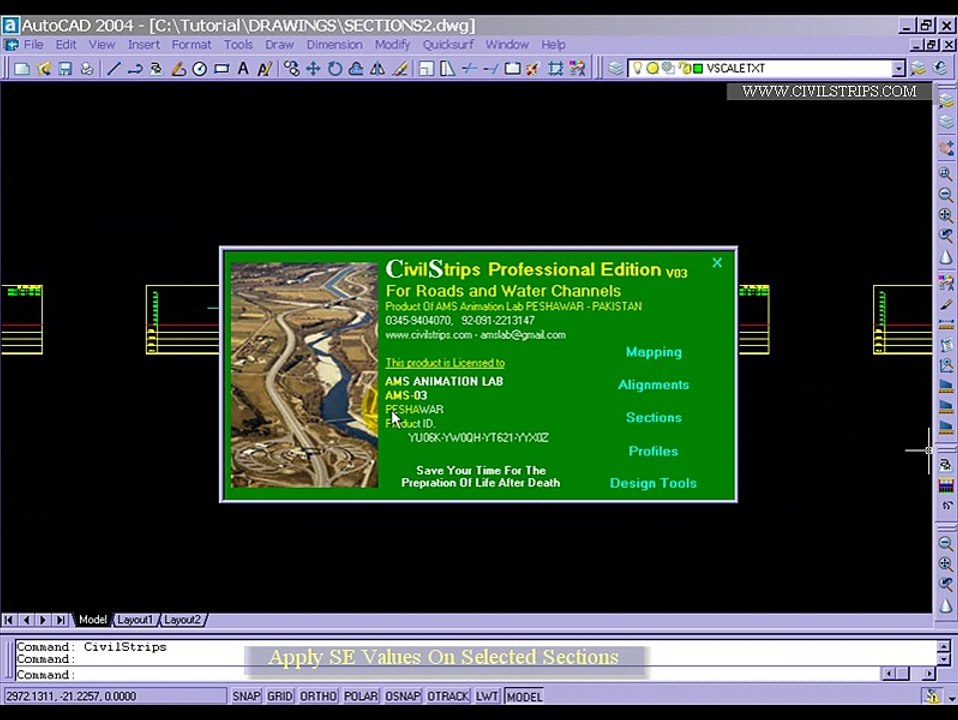Click the warning tray icon in status bar
The width and height of the screenshot is (958, 720).
932,696
